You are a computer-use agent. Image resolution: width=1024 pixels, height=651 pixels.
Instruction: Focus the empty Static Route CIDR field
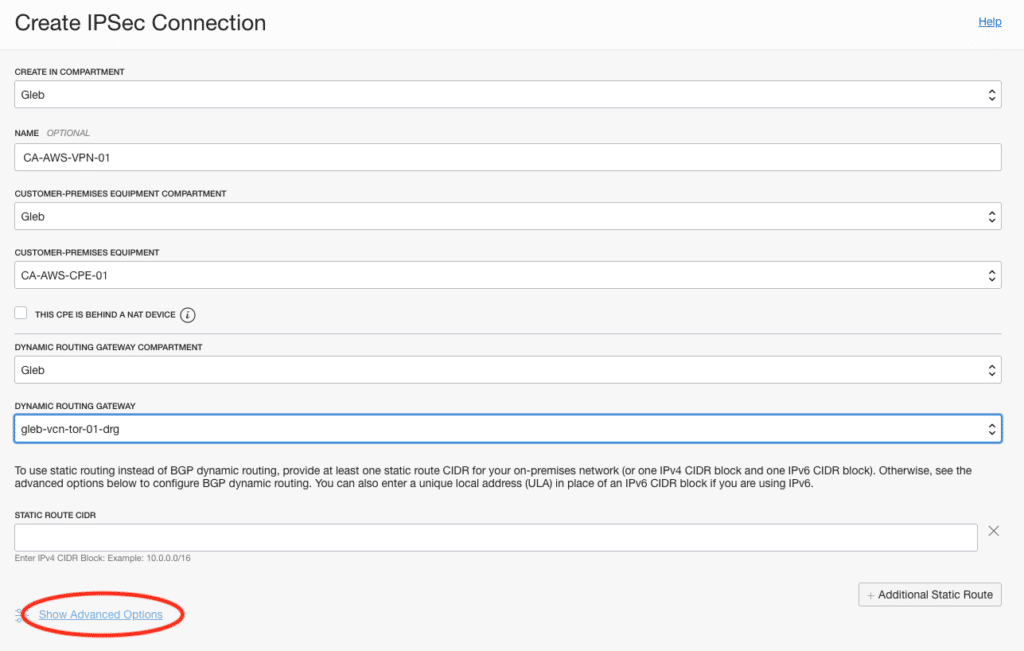[x=495, y=537]
